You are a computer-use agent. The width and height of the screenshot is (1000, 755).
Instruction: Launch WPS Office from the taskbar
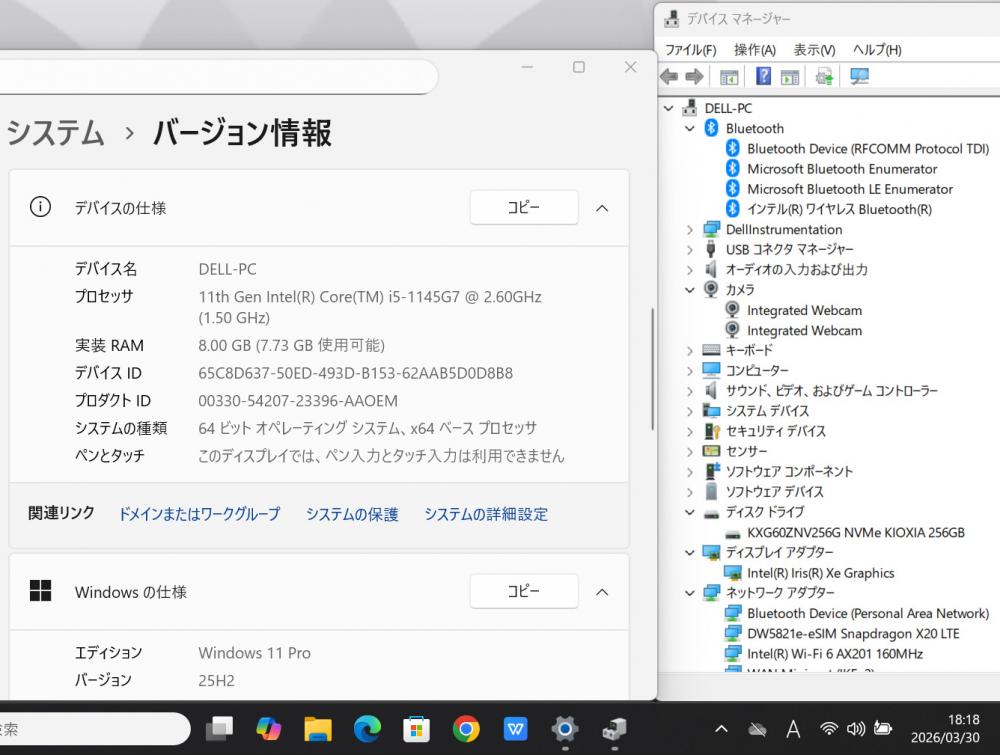click(515, 730)
